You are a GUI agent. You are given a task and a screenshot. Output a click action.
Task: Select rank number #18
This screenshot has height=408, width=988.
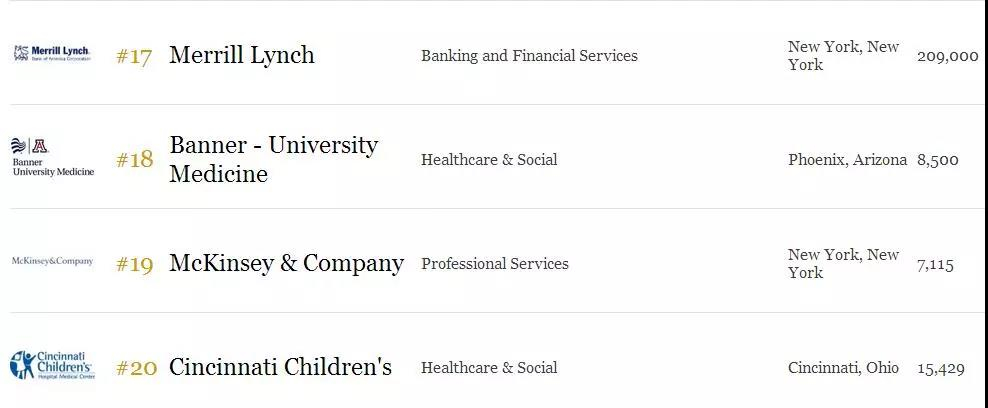point(134,160)
